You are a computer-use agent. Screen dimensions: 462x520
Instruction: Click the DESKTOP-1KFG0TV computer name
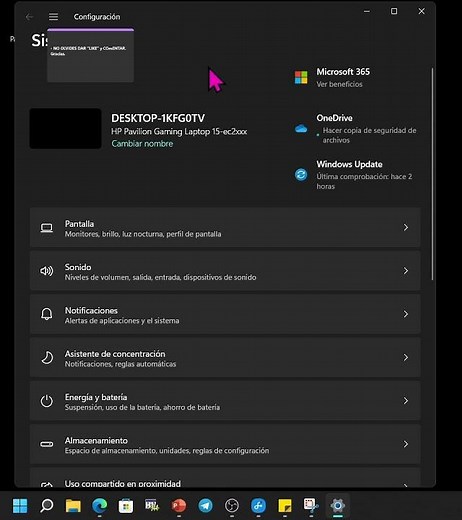pyautogui.click(x=158, y=118)
